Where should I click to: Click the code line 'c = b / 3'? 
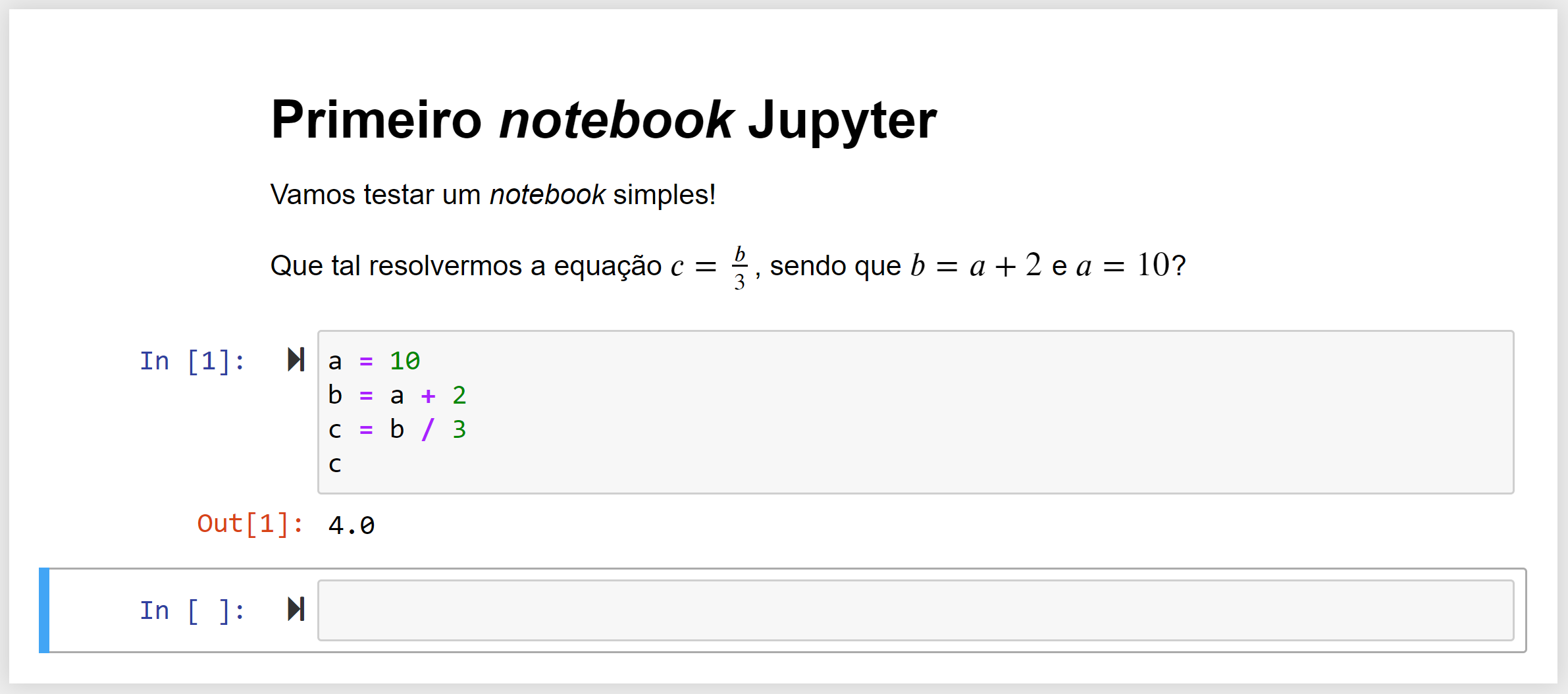(x=397, y=429)
